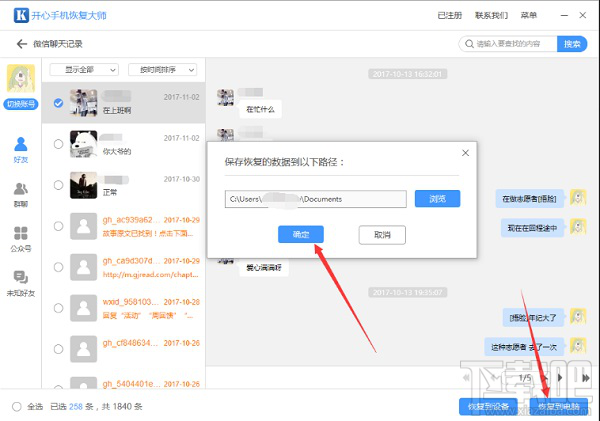Click default avatar of gh_cf848634 contact
Viewport: 600px width, 421px height.
point(83,349)
